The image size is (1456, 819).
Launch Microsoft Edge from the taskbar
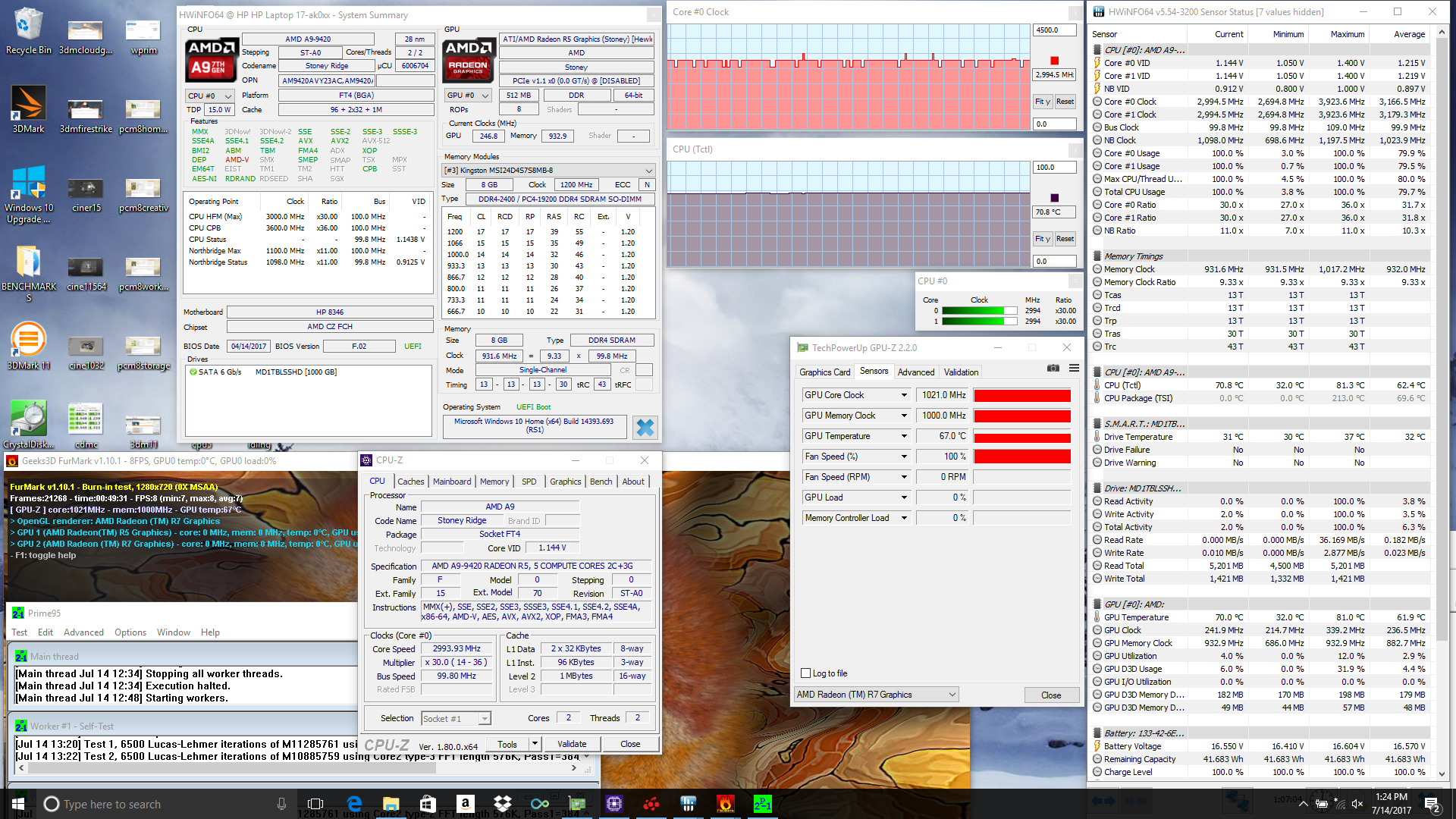354,804
